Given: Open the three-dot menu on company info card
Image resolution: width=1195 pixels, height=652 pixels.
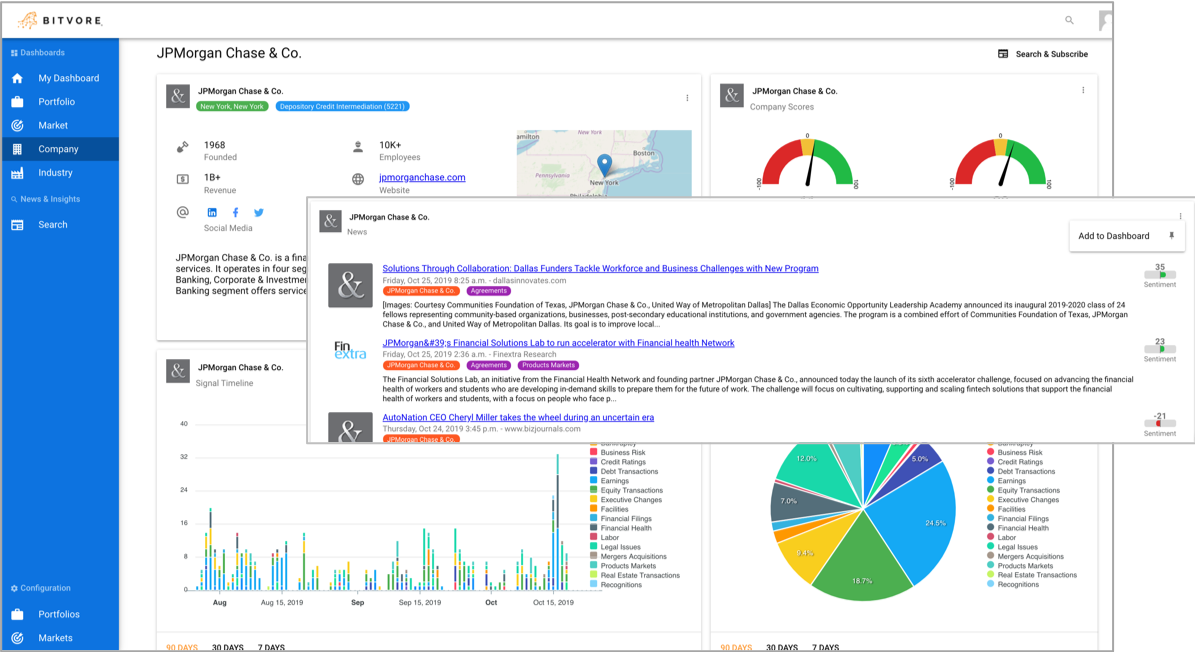Looking at the screenshot, I should pos(687,98).
